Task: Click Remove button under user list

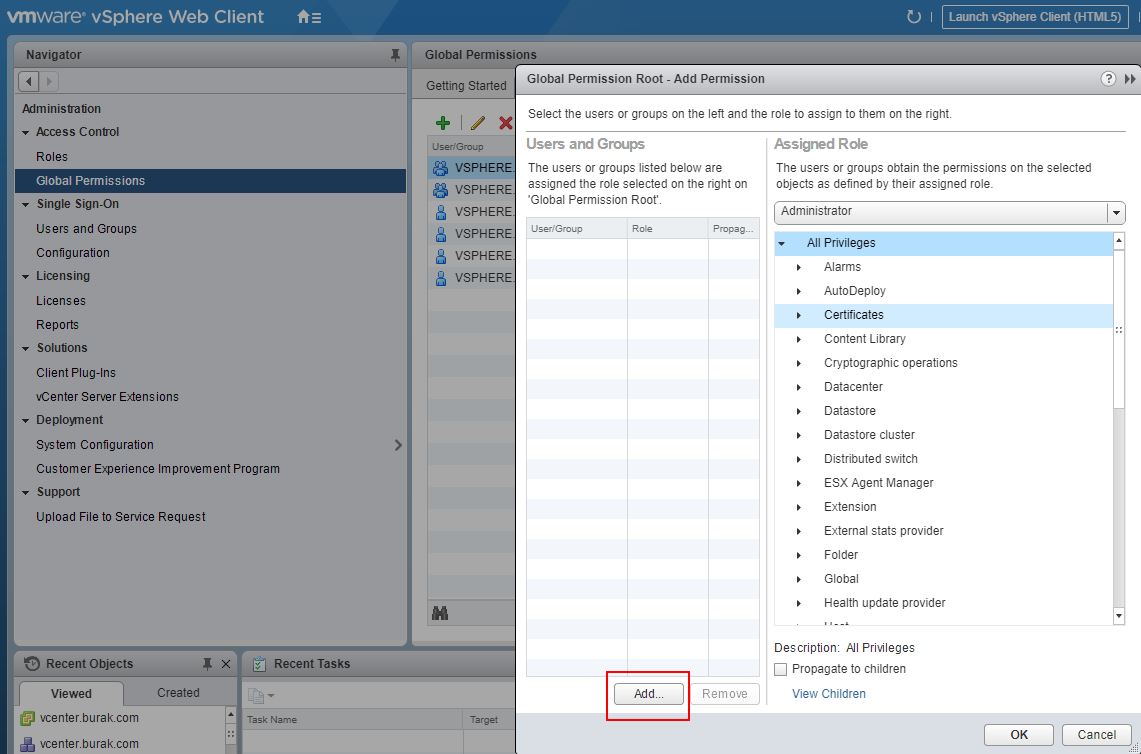Action: (725, 694)
